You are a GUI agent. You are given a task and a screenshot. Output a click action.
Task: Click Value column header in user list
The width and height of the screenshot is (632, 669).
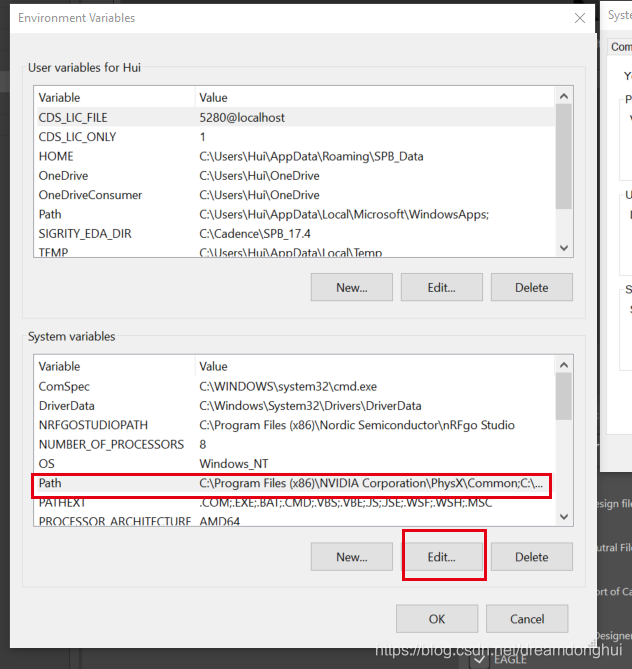pyautogui.click(x=376, y=98)
